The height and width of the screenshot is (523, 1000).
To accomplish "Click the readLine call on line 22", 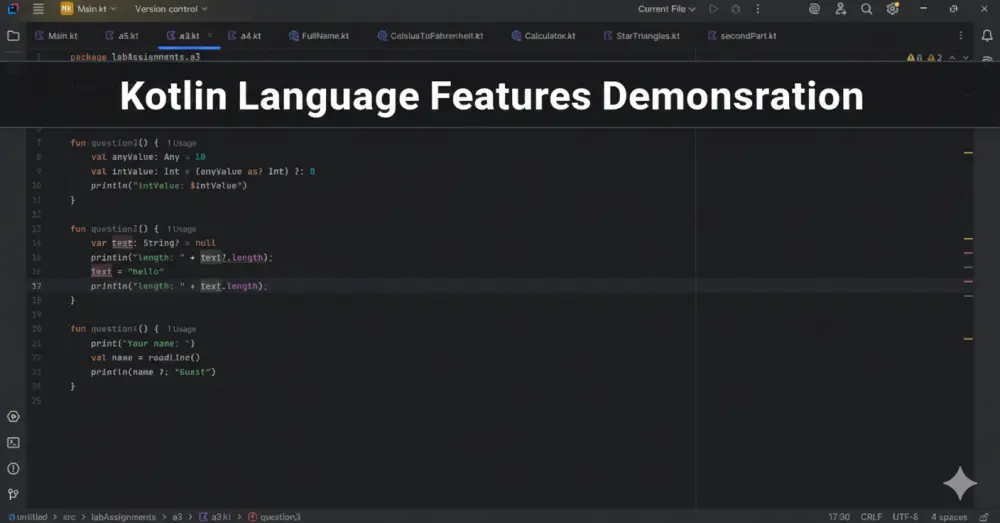I will click(x=174, y=358).
